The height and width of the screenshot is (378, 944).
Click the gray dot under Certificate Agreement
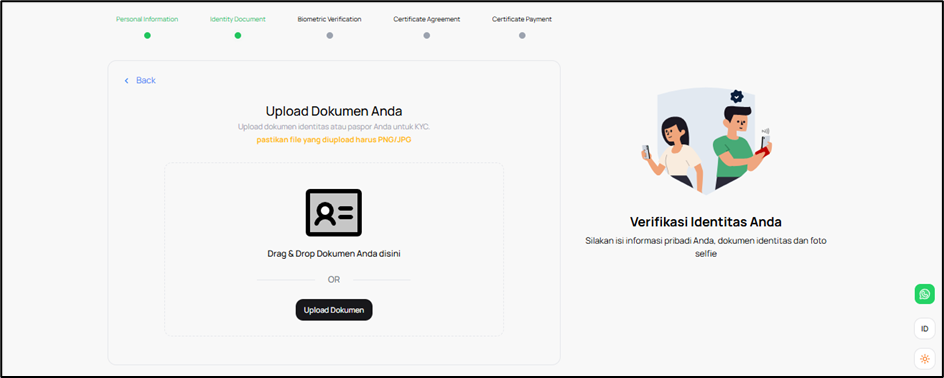pos(427,36)
